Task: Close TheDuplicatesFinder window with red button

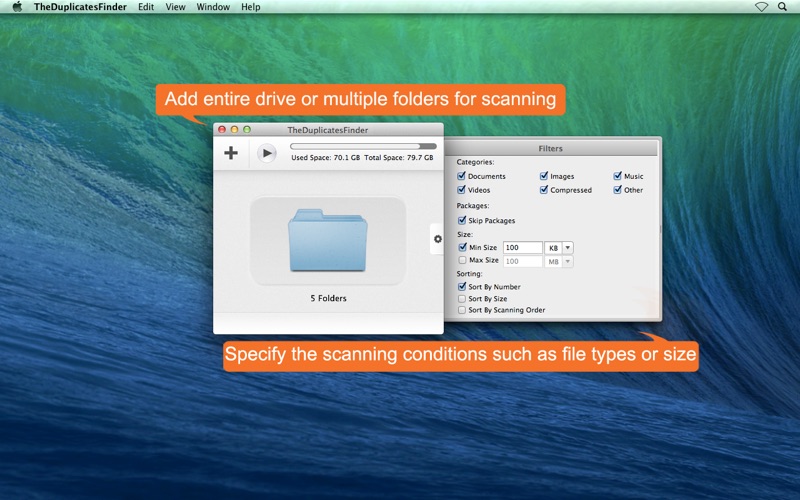Action: coord(222,130)
